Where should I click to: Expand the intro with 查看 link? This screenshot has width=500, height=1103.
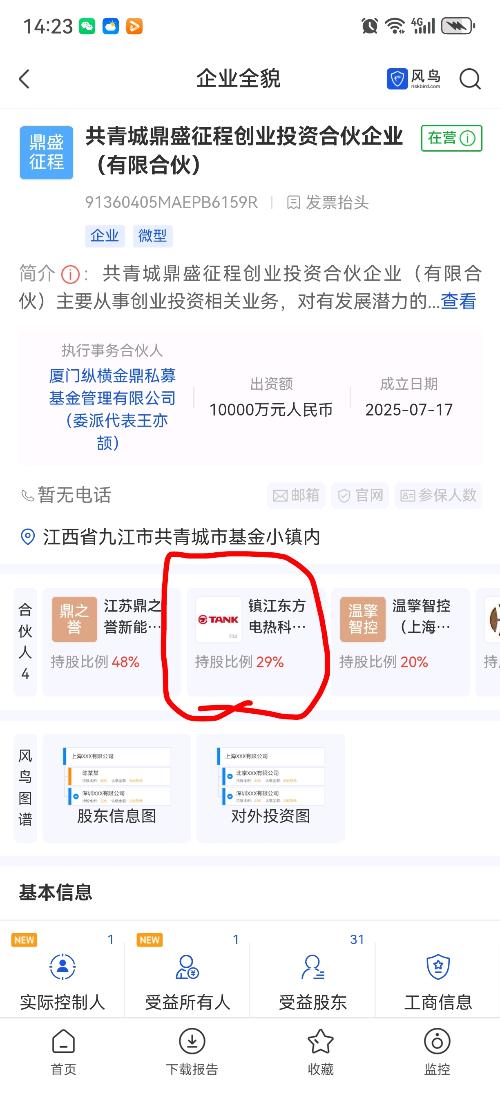[459, 301]
